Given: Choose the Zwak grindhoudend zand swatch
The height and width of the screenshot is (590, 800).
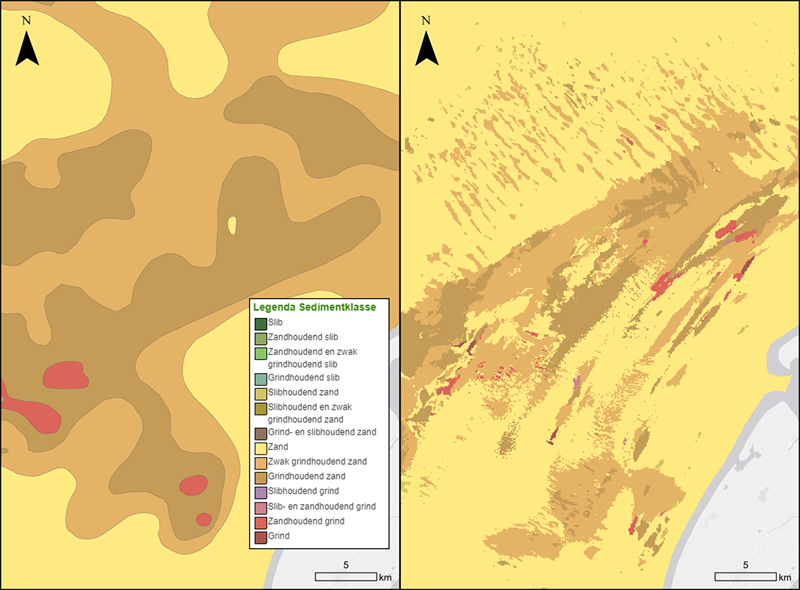Looking at the screenshot, I should (x=260, y=463).
